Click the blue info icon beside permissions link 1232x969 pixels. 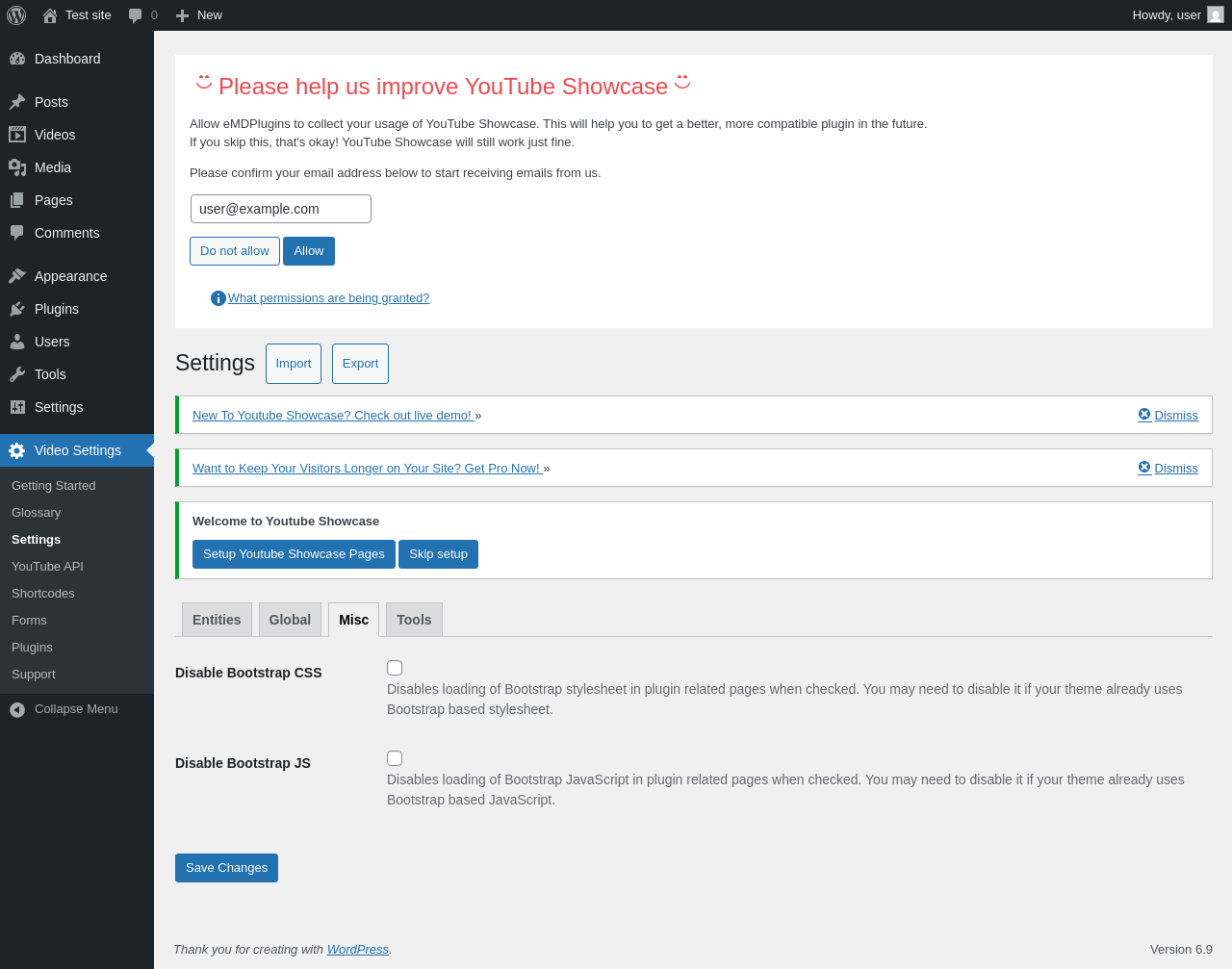tap(218, 298)
